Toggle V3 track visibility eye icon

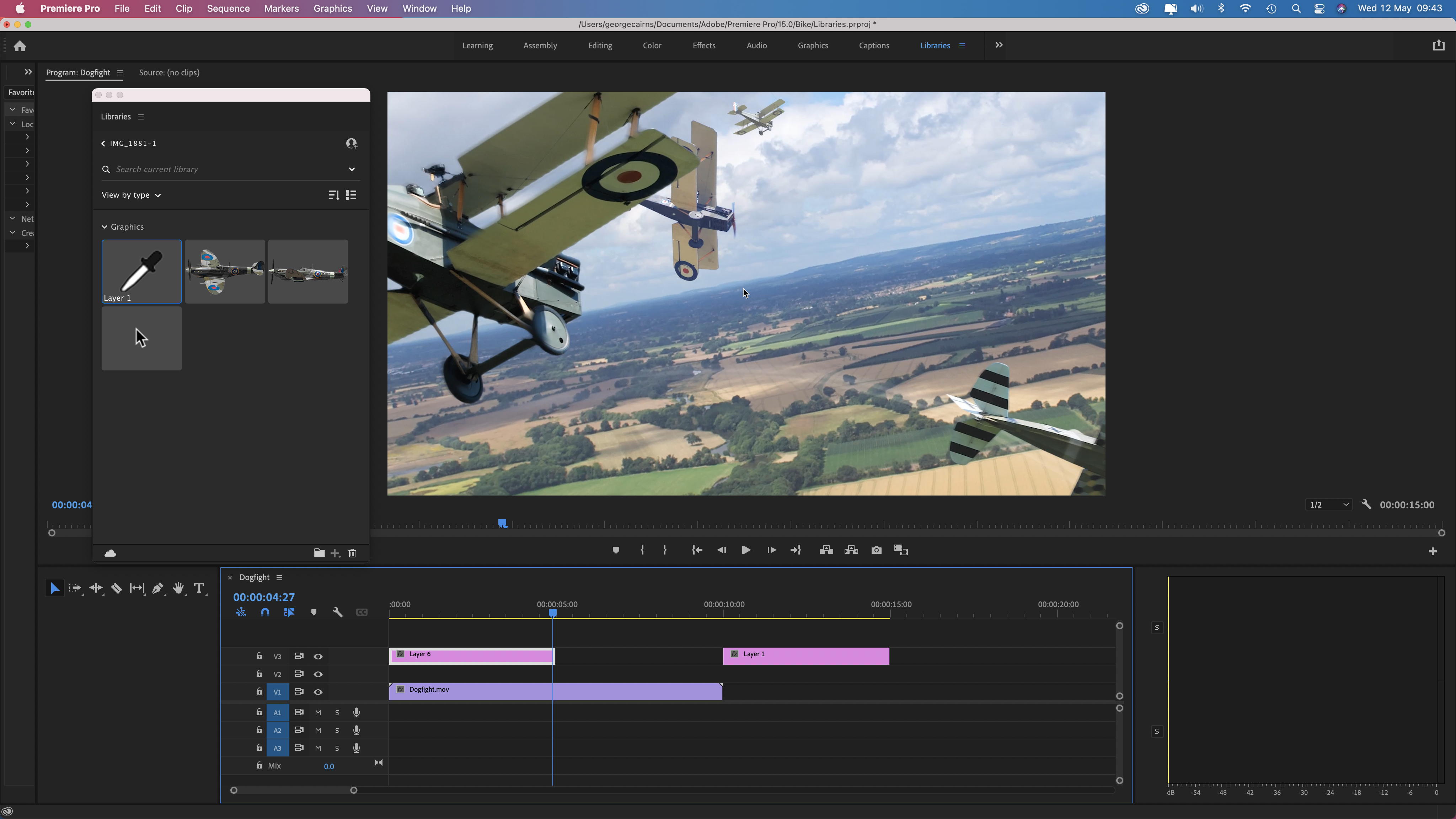click(x=318, y=656)
